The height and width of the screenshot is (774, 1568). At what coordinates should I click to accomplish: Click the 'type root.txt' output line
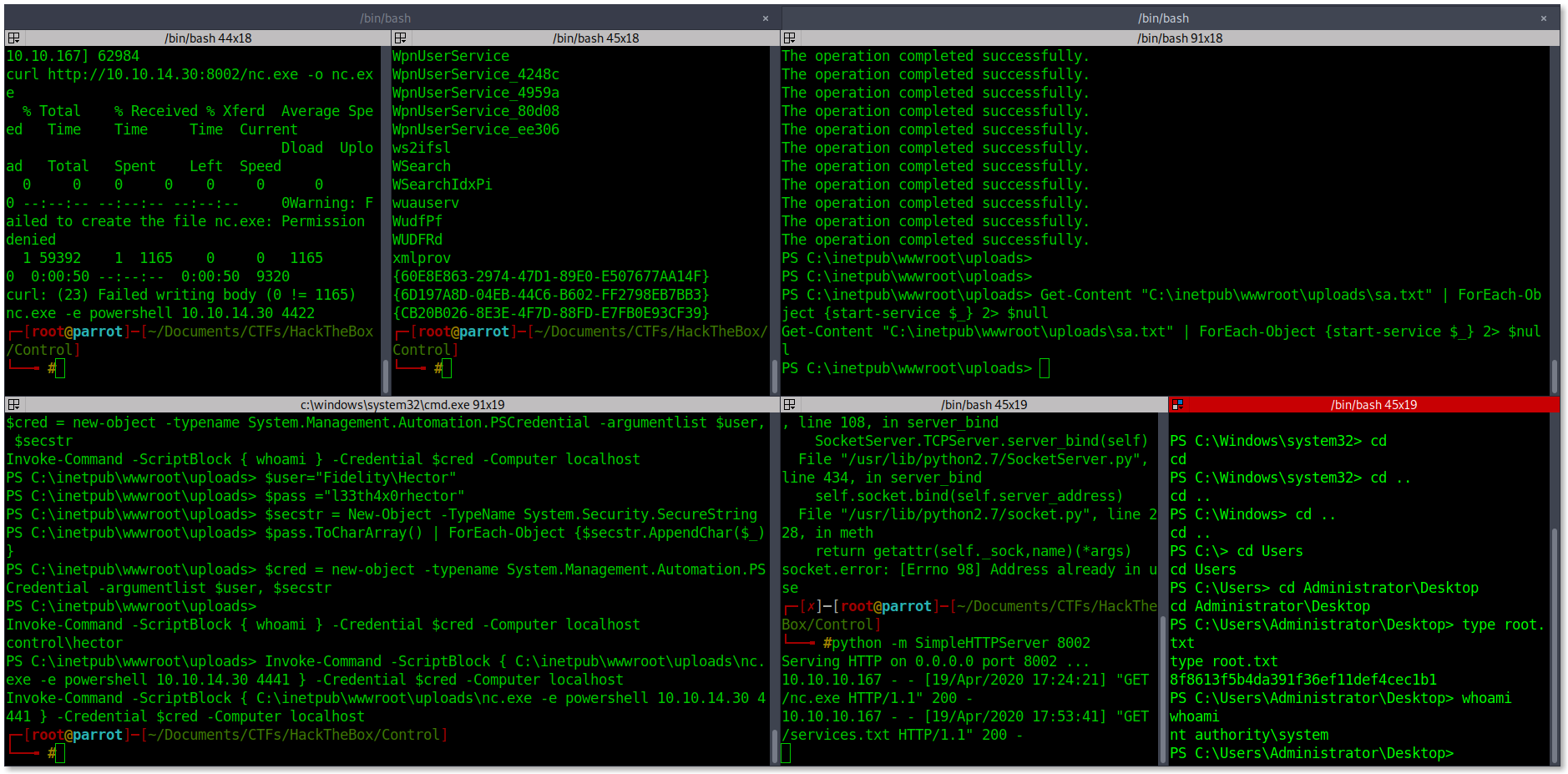tap(1224, 661)
